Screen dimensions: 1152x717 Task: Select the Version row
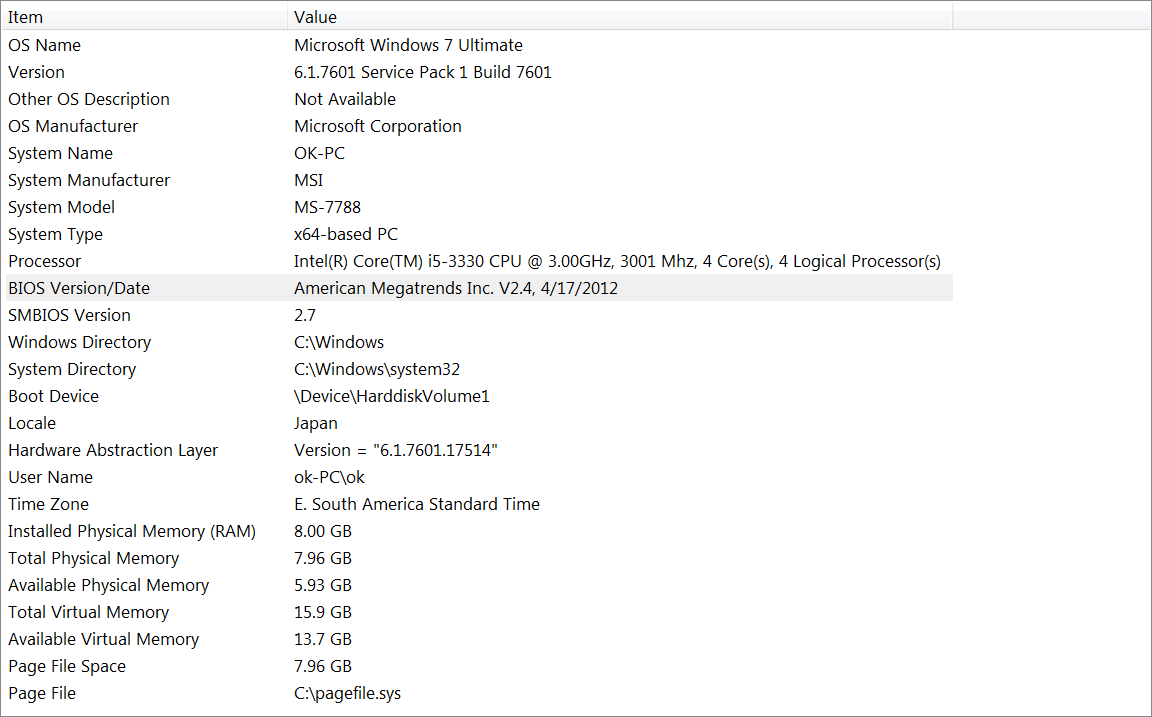pos(479,72)
